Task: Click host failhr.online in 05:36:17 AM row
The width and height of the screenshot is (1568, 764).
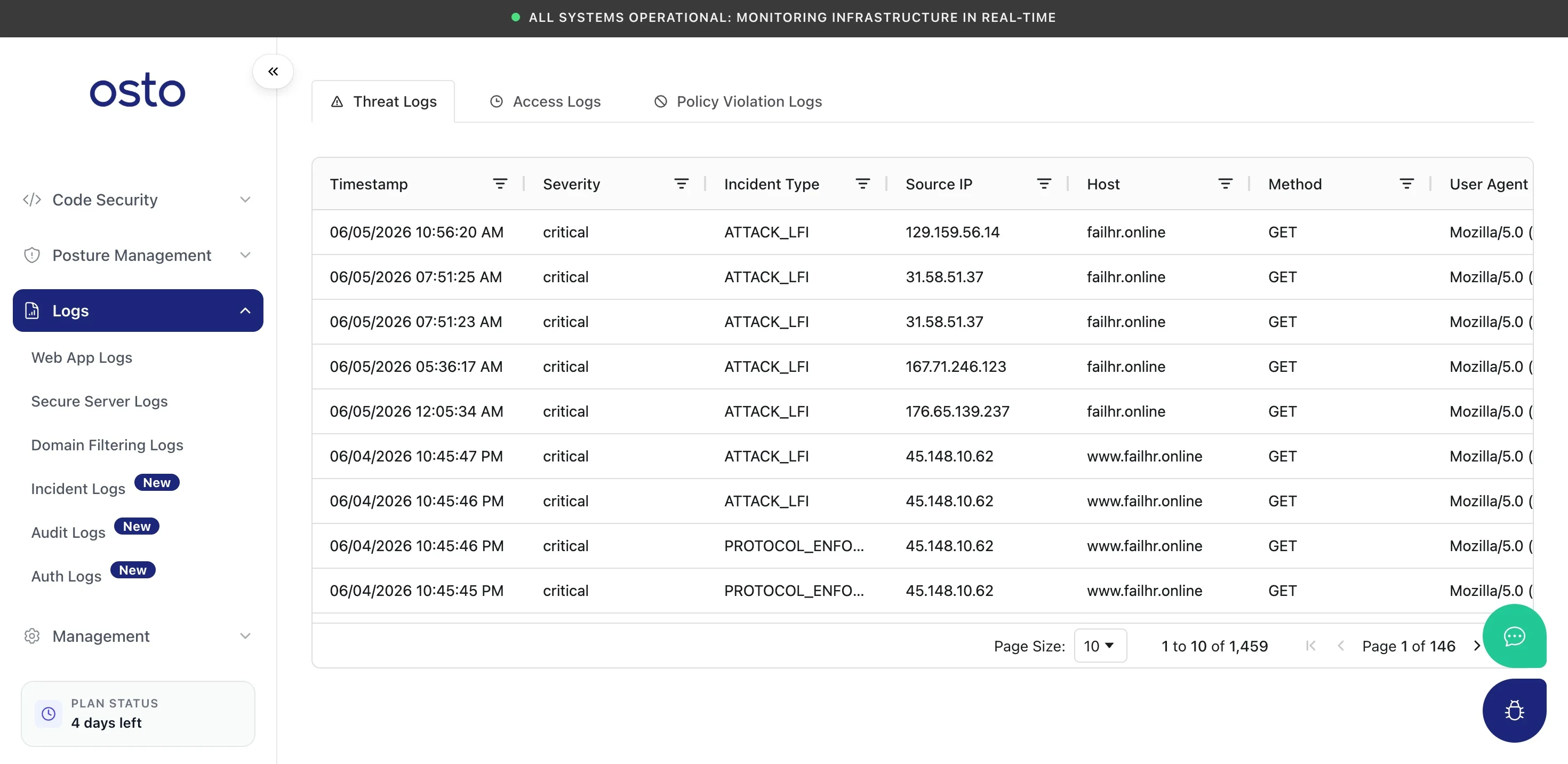Action: coord(1126,367)
